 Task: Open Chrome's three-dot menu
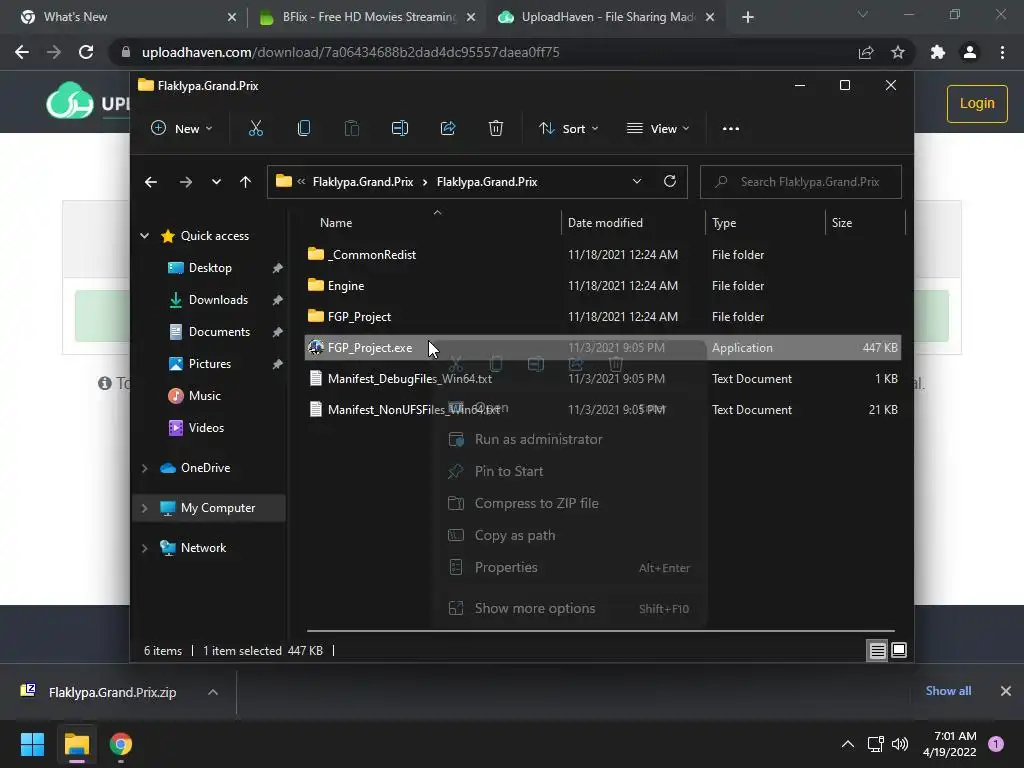[1002, 52]
